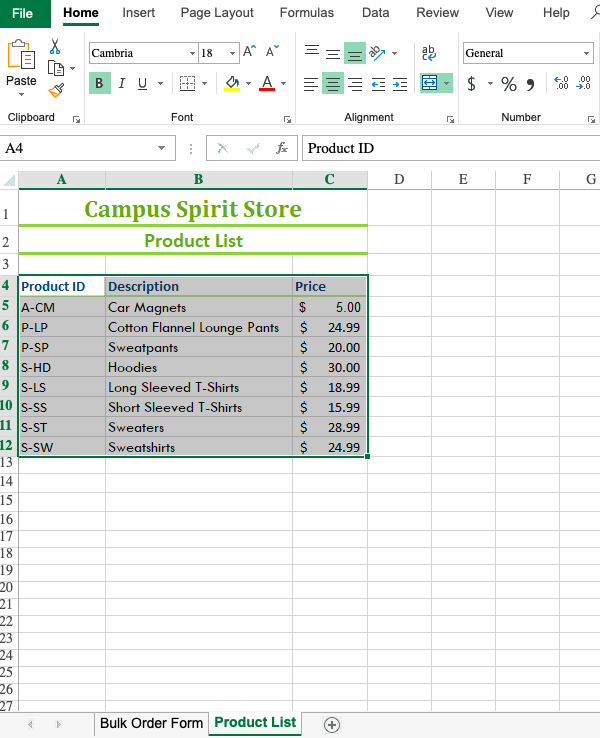Click the Decrease Decimal icon
The height and width of the screenshot is (738, 600).
(x=584, y=83)
